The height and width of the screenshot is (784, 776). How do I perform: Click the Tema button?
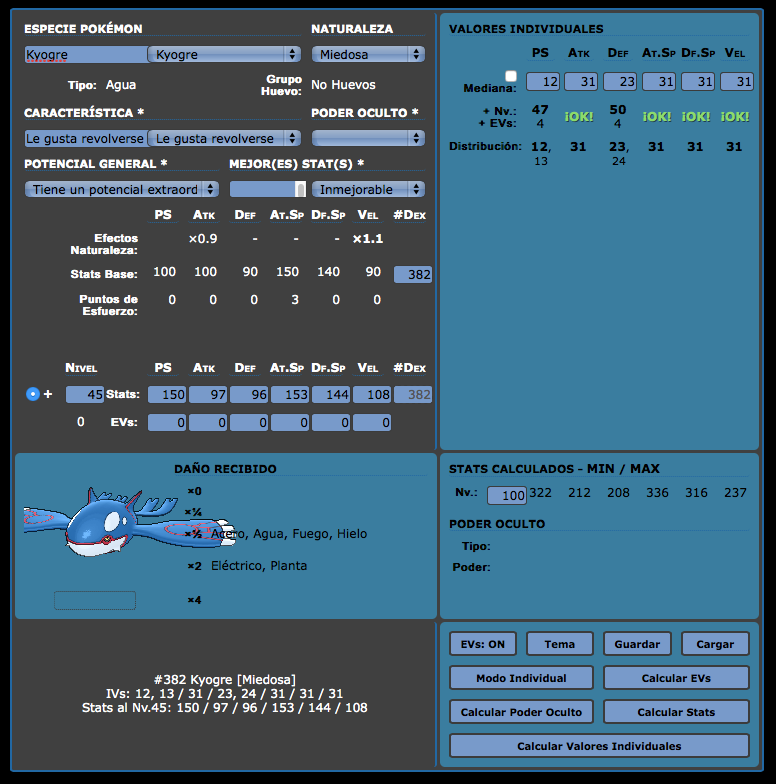coord(560,644)
